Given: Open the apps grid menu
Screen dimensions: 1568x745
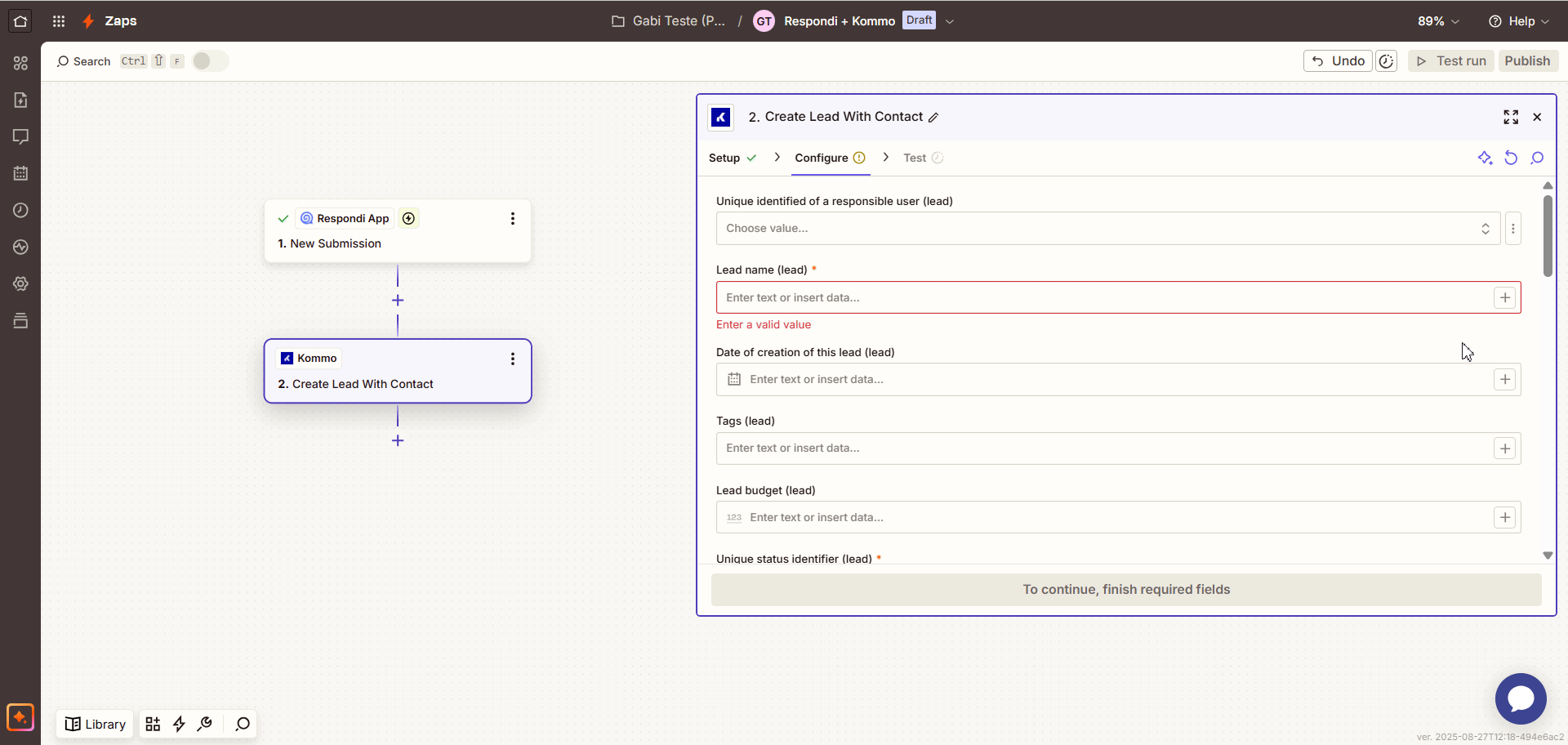Looking at the screenshot, I should (59, 21).
